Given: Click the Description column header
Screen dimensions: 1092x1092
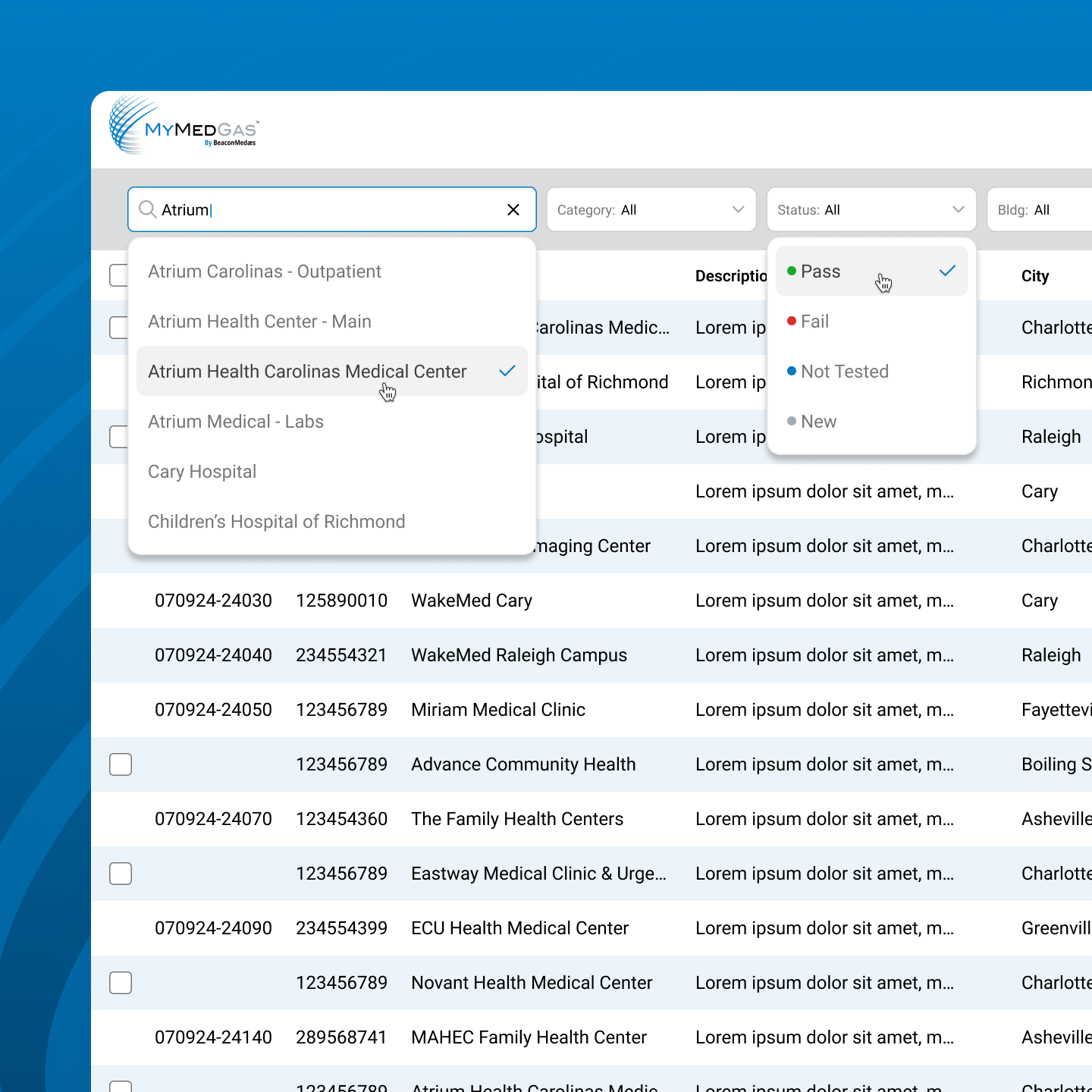Looking at the screenshot, I should pyautogui.click(x=731, y=276).
